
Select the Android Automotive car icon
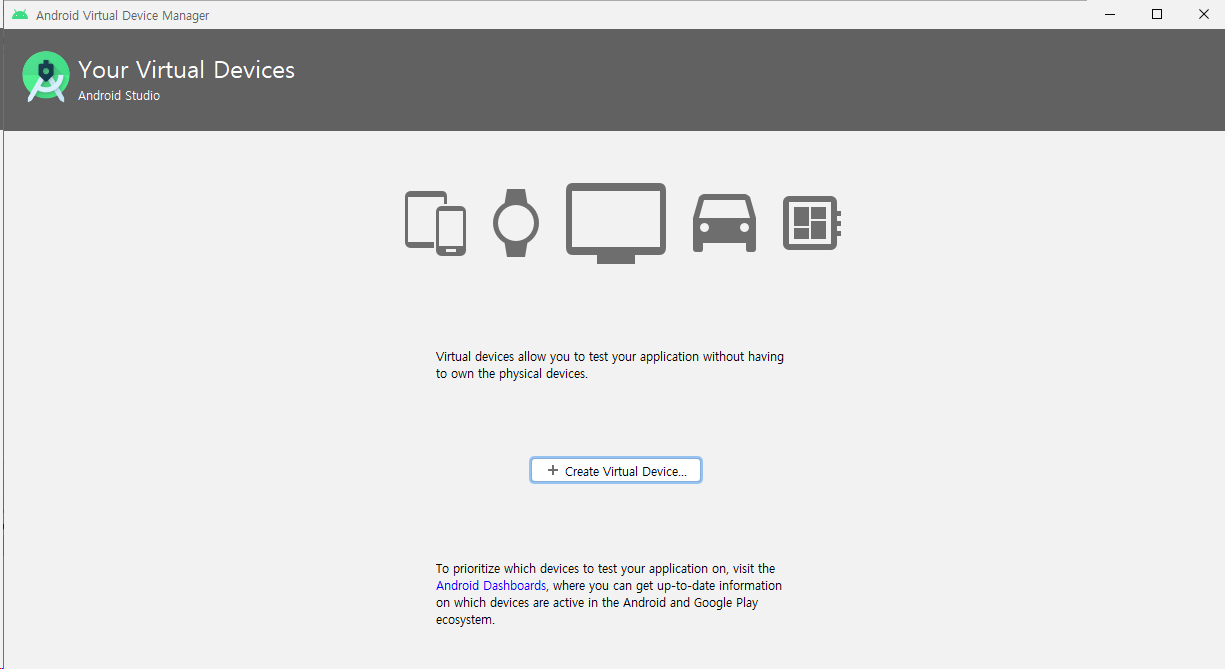pyautogui.click(x=724, y=223)
